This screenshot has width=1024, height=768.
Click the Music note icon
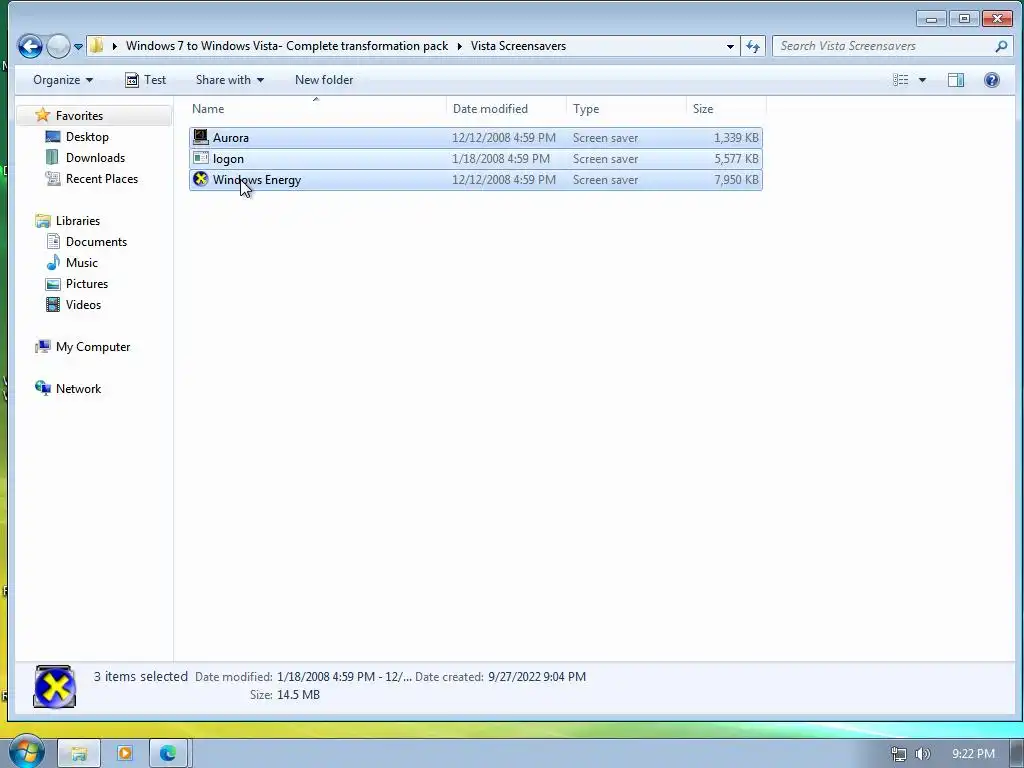(x=52, y=263)
